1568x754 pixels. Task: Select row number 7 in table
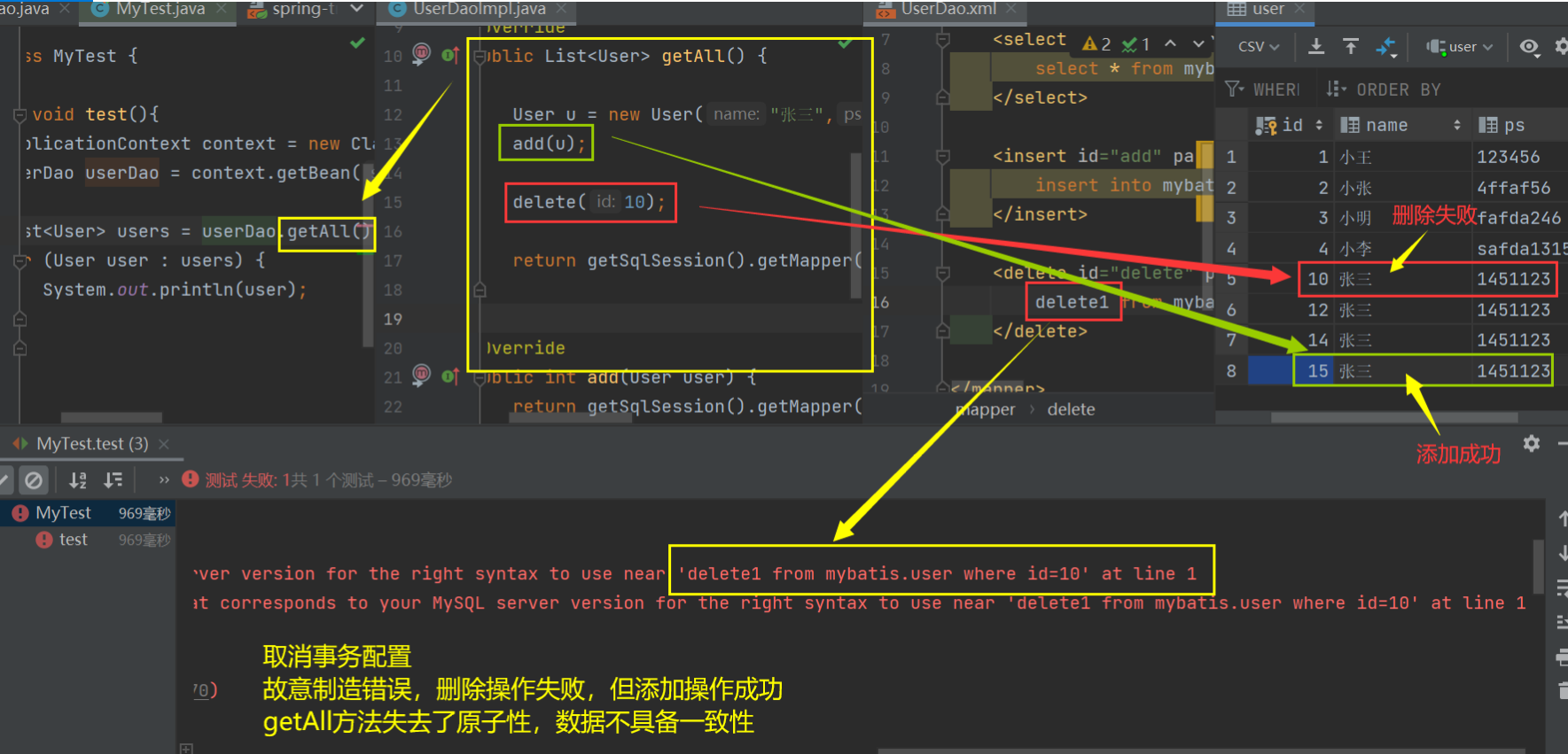click(1231, 340)
